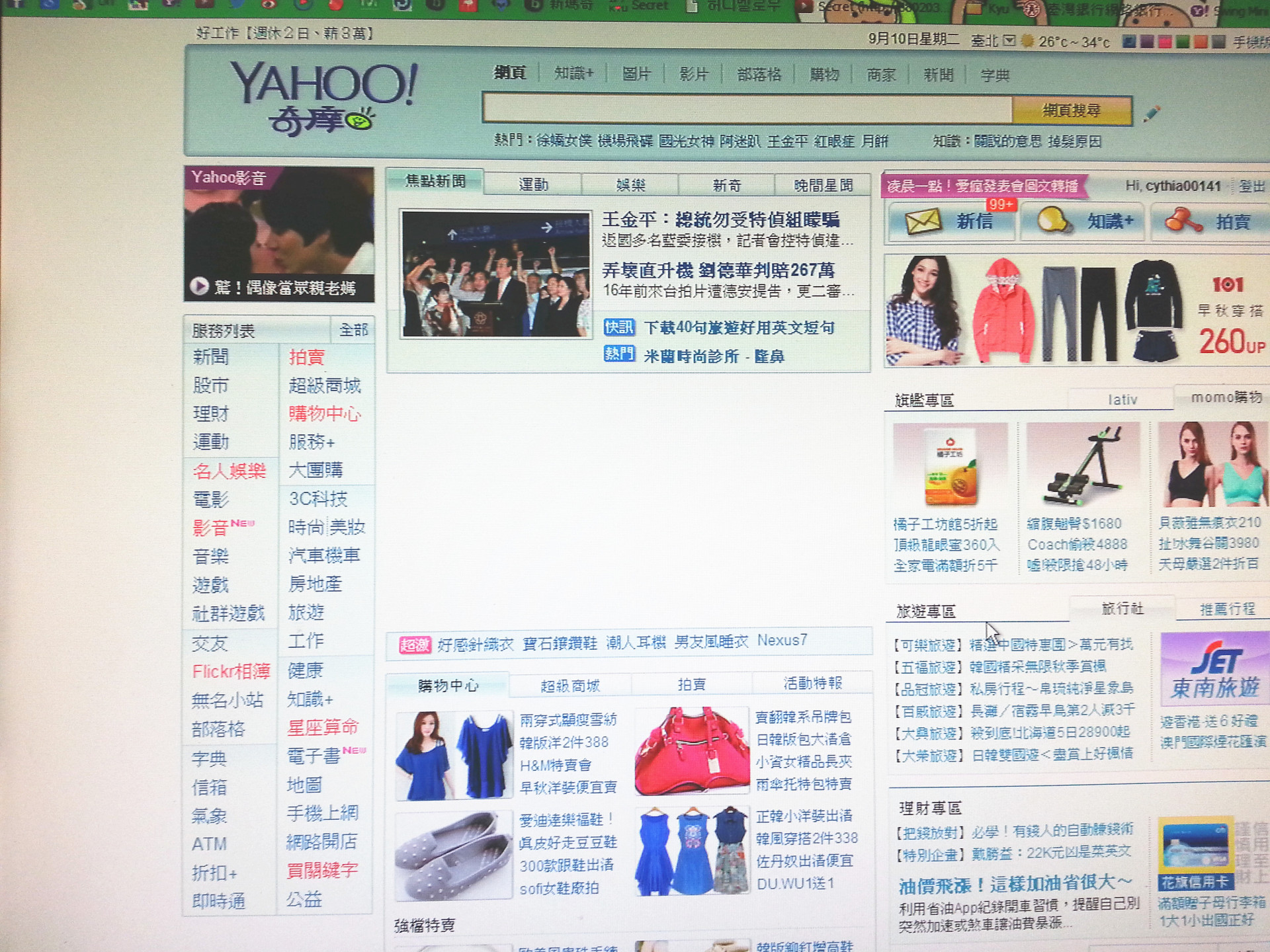Play the Yahoo影音 video
Image resolution: width=1270 pixels, height=952 pixels.
(199, 286)
